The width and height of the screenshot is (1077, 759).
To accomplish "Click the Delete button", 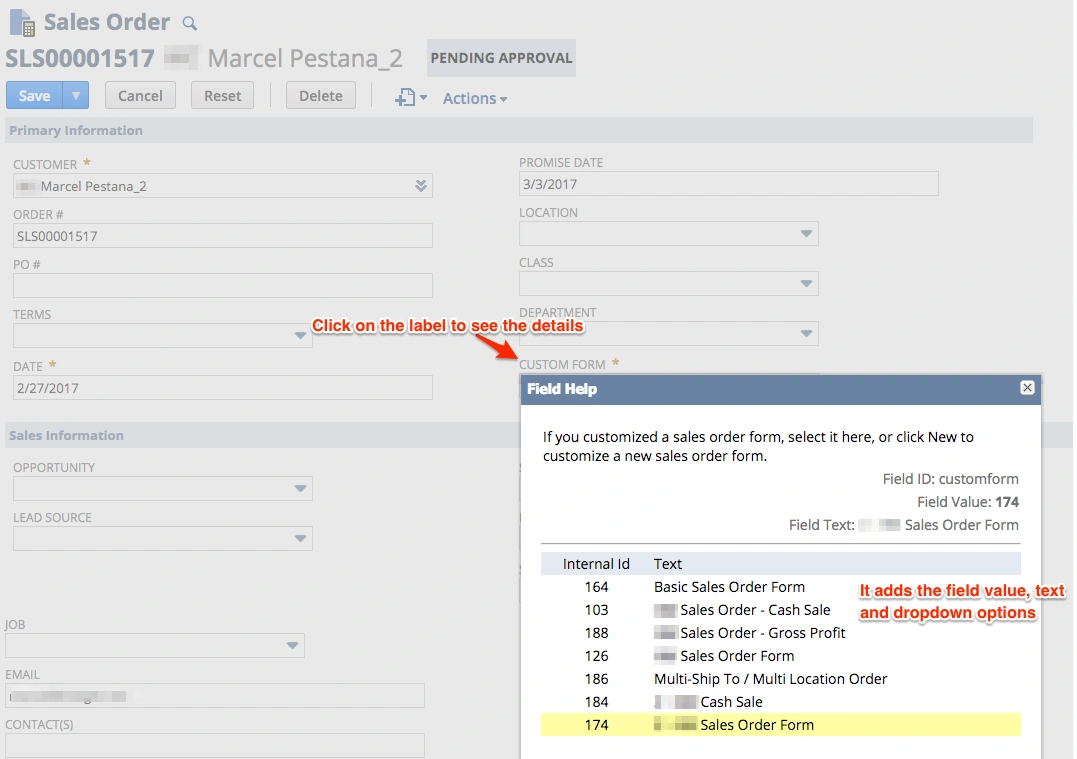I will [321, 96].
